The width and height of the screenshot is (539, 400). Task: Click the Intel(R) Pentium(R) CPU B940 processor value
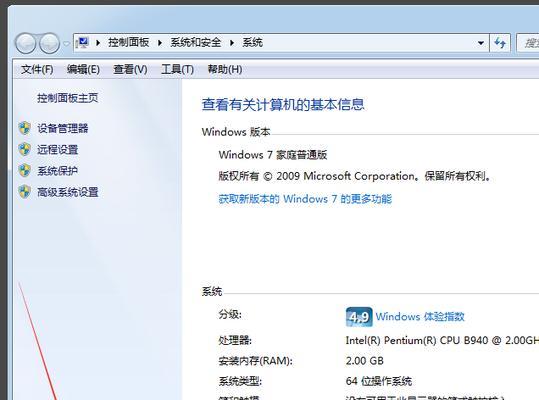click(442, 341)
